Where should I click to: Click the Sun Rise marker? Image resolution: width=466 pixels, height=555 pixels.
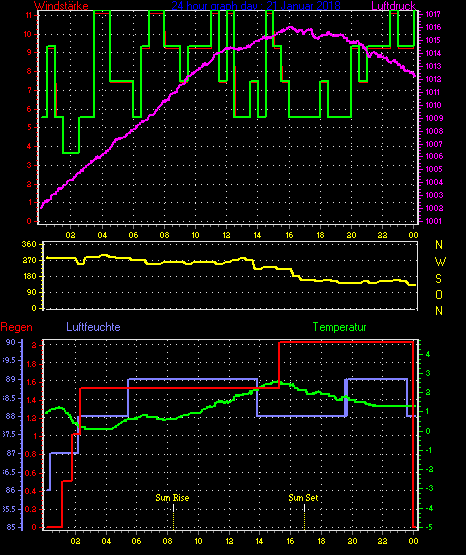click(173, 498)
